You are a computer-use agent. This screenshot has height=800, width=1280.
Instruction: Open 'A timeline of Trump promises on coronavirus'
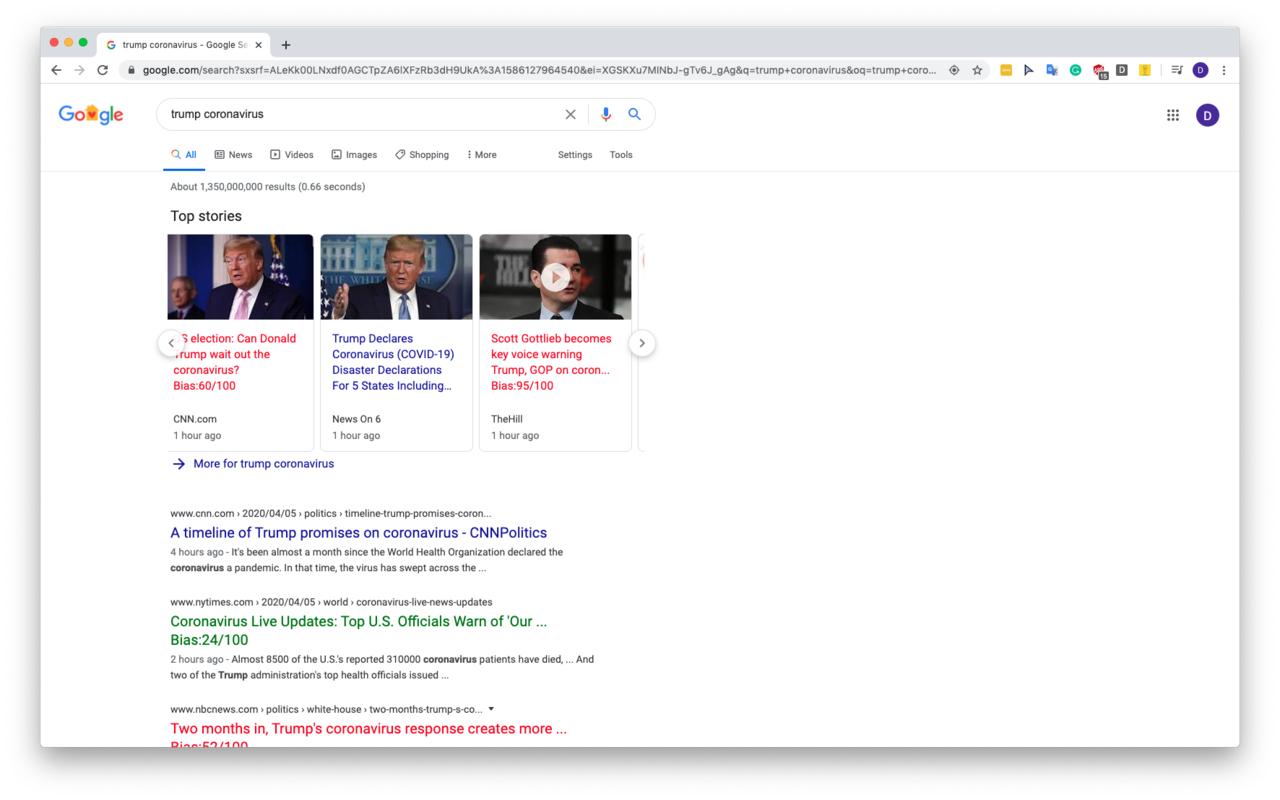(358, 533)
